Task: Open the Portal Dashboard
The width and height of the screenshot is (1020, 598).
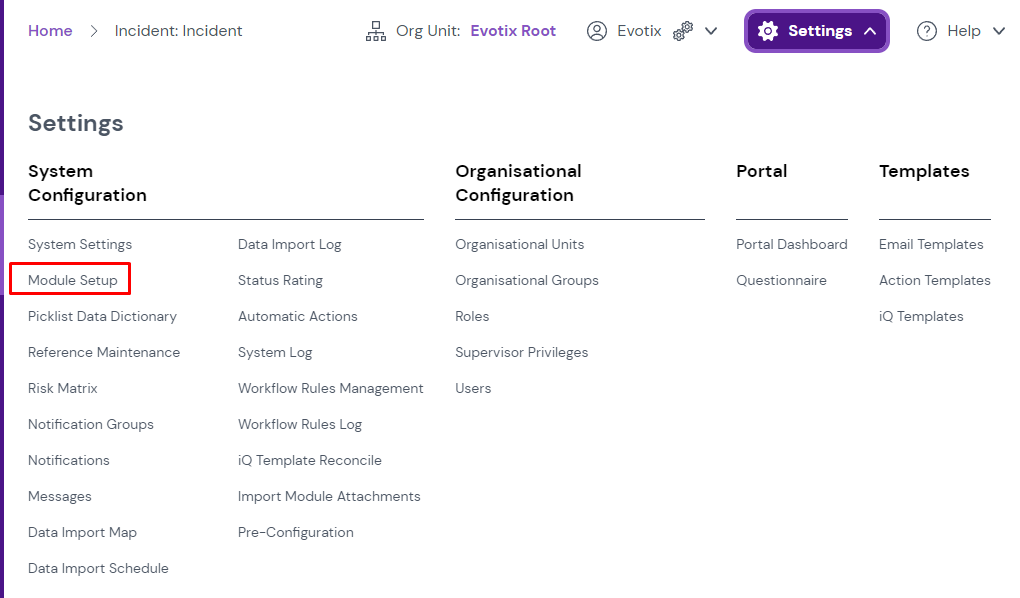Action: coord(791,244)
